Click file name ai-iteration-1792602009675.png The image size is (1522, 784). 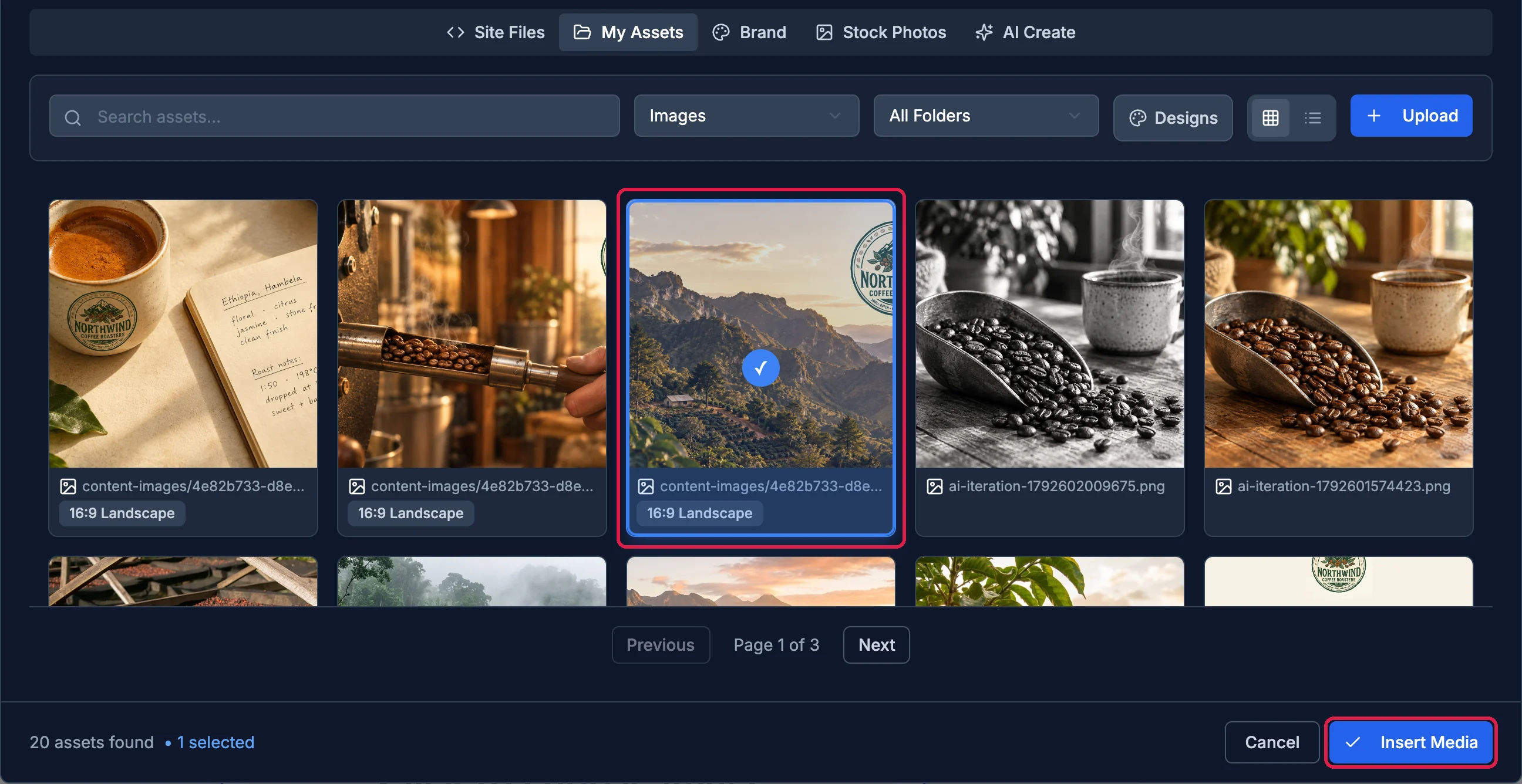click(x=1056, y=486)
